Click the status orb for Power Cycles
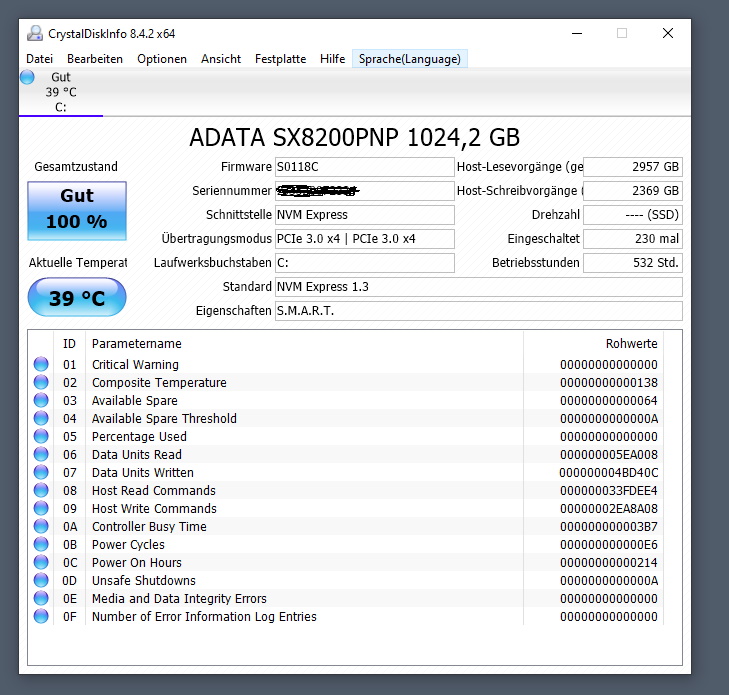The image size is (729, 695). (41, 544)
